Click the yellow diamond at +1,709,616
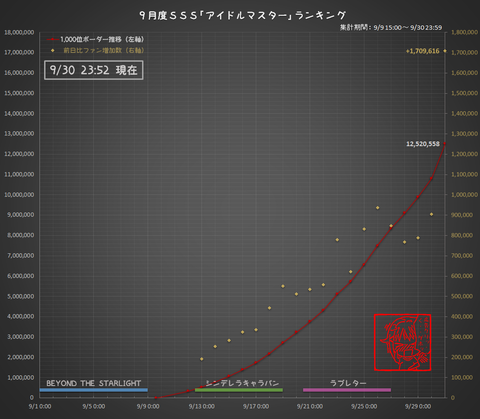Viewport: 480px width, 419px height. [445, 51]
